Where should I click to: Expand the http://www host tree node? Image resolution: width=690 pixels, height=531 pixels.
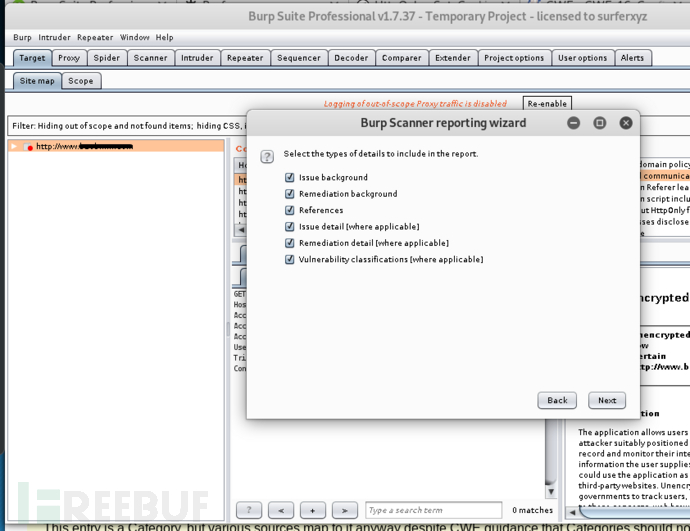(14, 146)
